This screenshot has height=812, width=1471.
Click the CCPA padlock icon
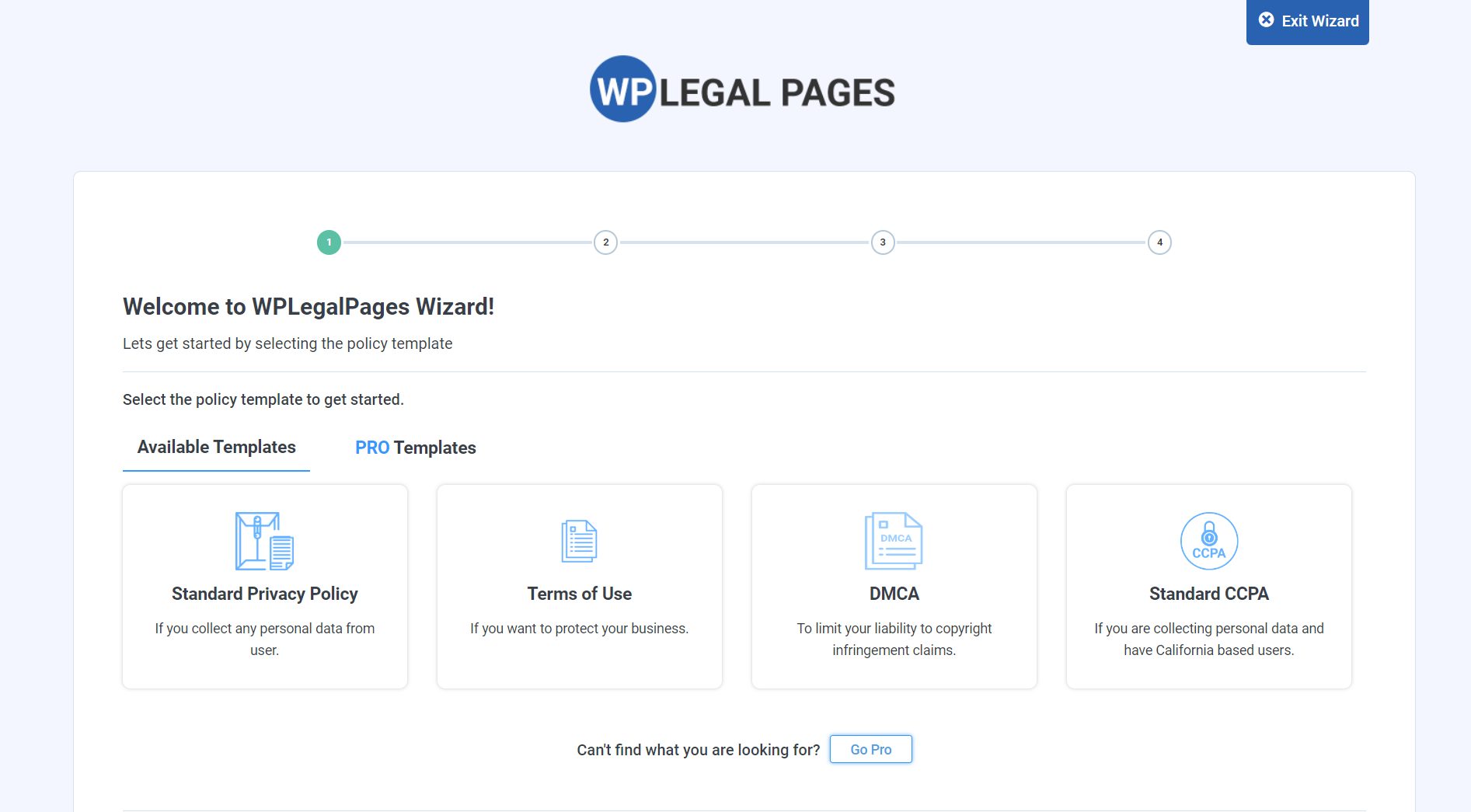coord(1209,541)
